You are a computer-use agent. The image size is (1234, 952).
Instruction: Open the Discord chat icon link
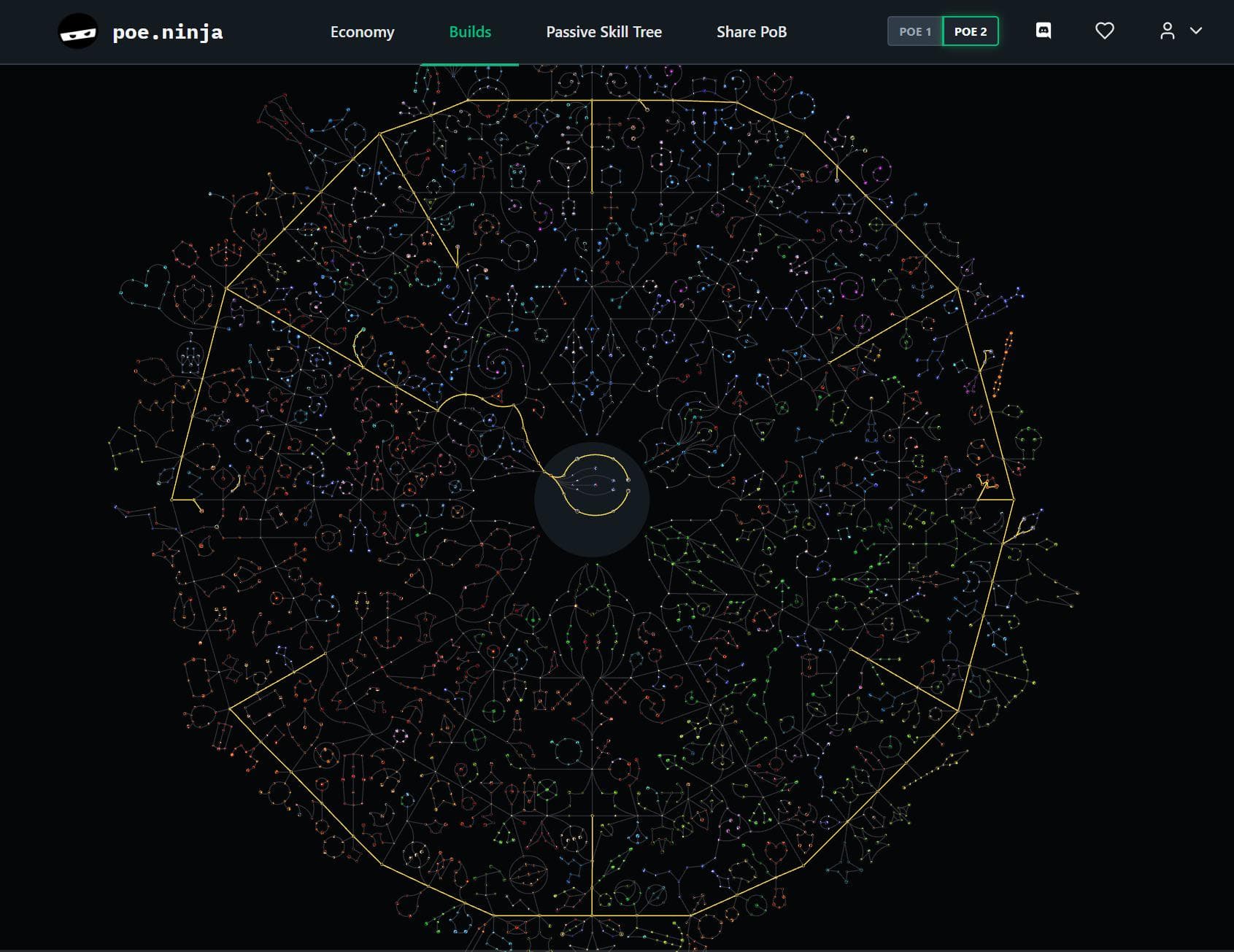1044,31
